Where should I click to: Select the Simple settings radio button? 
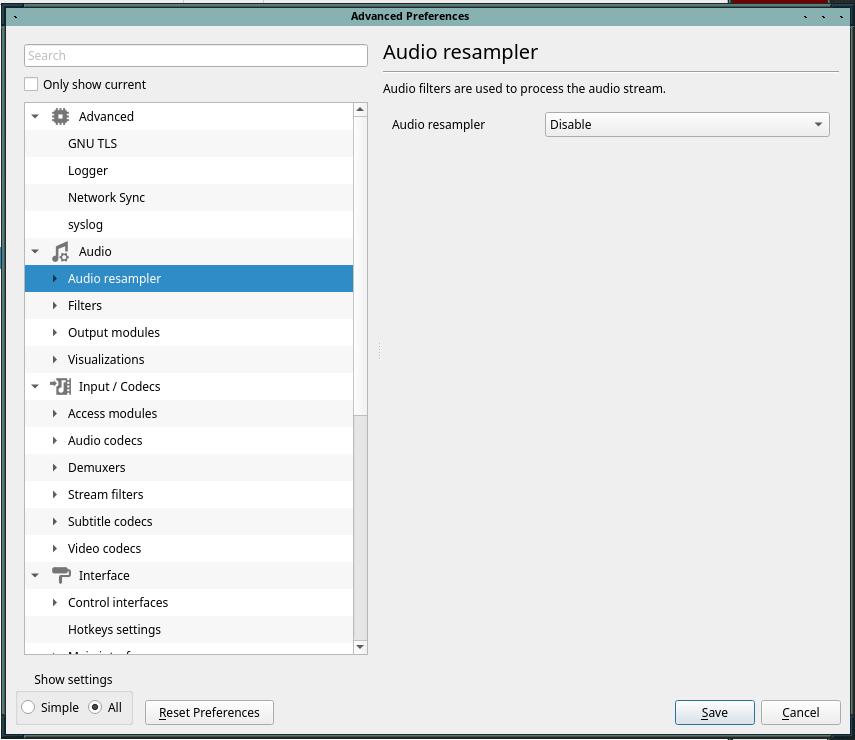28,707
